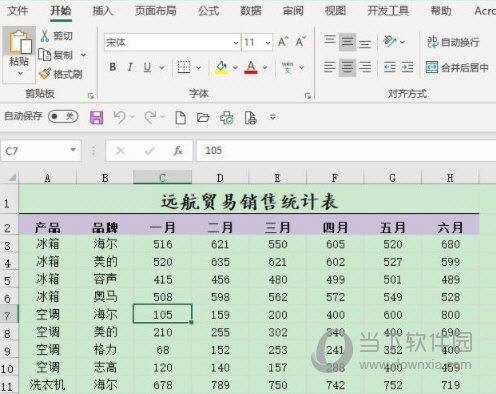The width and height of the screenshot is (496, 394).
Task: Select the Format Painter (格式刷) brush
Action: (45, 74)
